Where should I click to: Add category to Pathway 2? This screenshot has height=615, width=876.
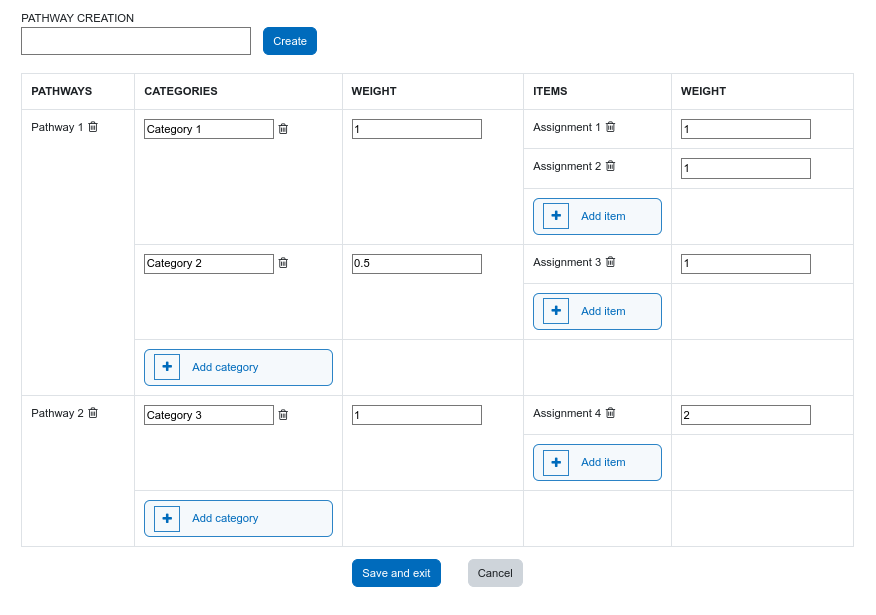(x=239, y=518)
